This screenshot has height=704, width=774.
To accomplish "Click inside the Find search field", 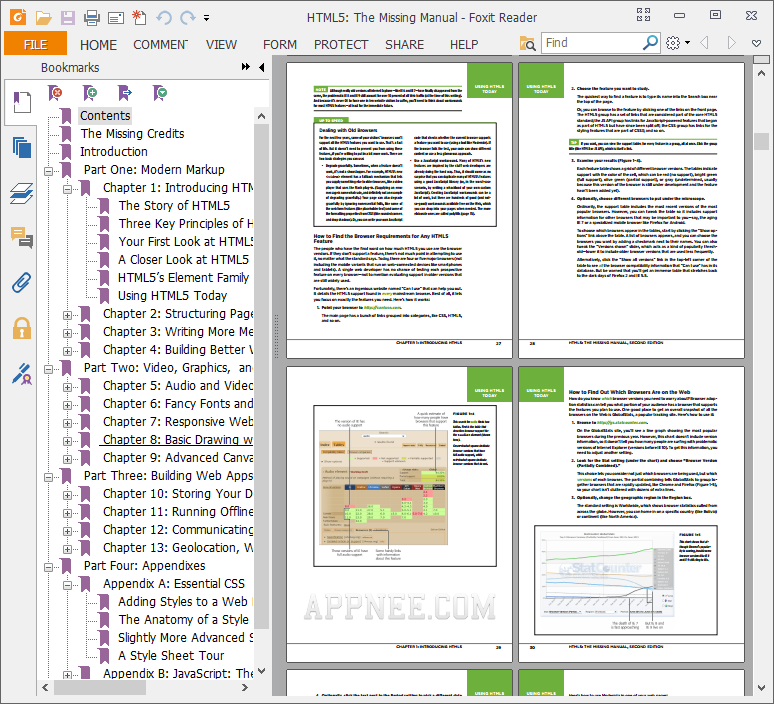I will point(591,43).
